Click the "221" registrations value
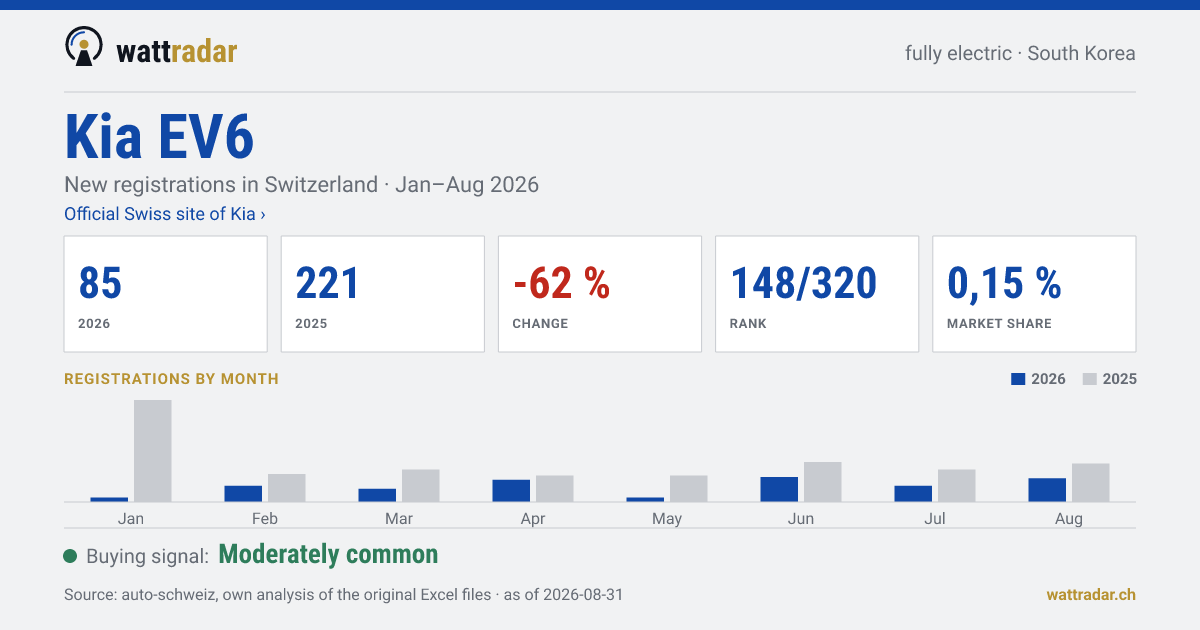This screenshot has width=1200, height=630. [327, 284]
